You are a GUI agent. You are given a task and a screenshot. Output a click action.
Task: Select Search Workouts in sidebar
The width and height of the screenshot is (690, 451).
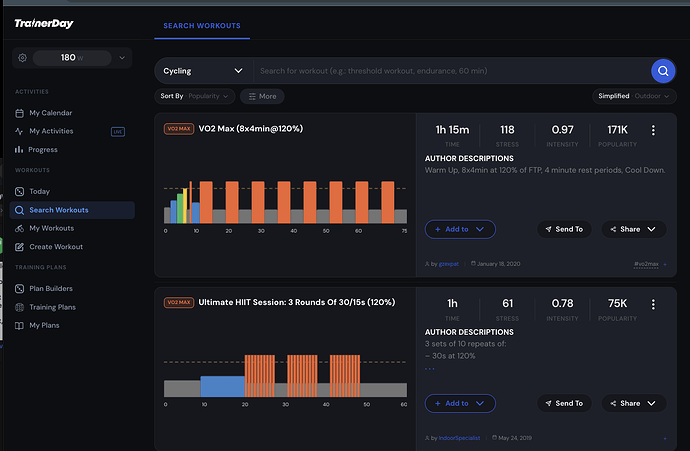click(x=72, y=210)
